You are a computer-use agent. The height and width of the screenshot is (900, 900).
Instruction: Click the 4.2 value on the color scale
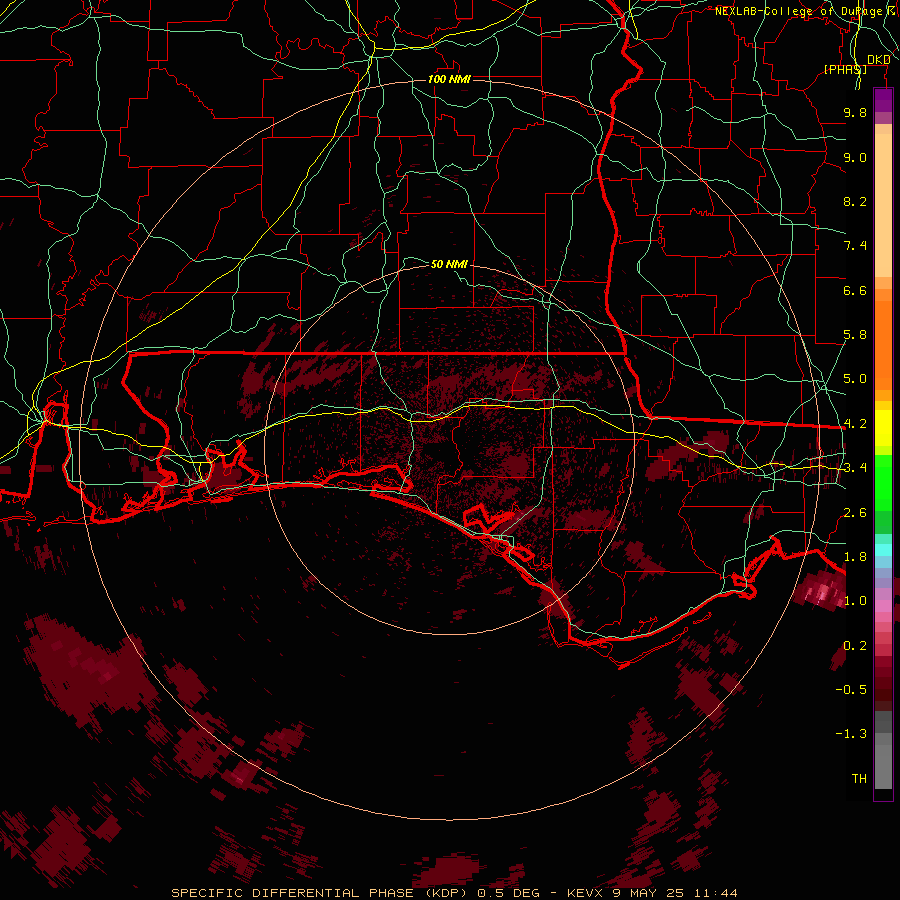pos(855,424)
